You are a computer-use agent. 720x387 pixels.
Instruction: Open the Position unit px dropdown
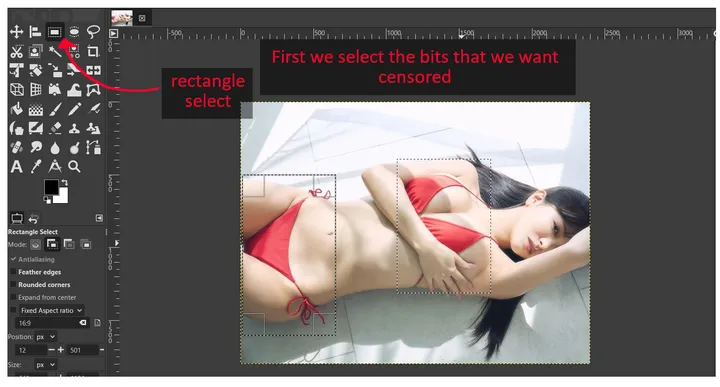pos(46,337)
